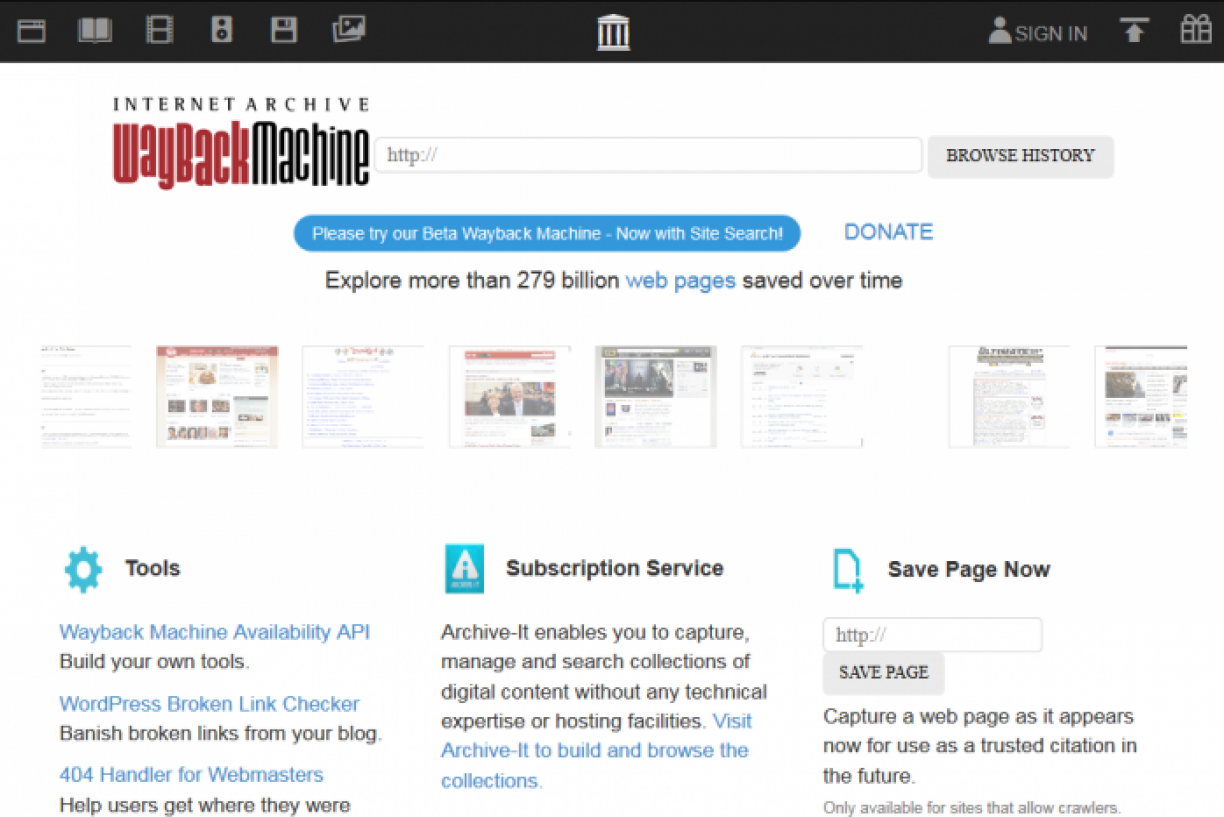1224x817 pixels.
Task: Click the user avatar icon beside Sign In
Action: 999,31
